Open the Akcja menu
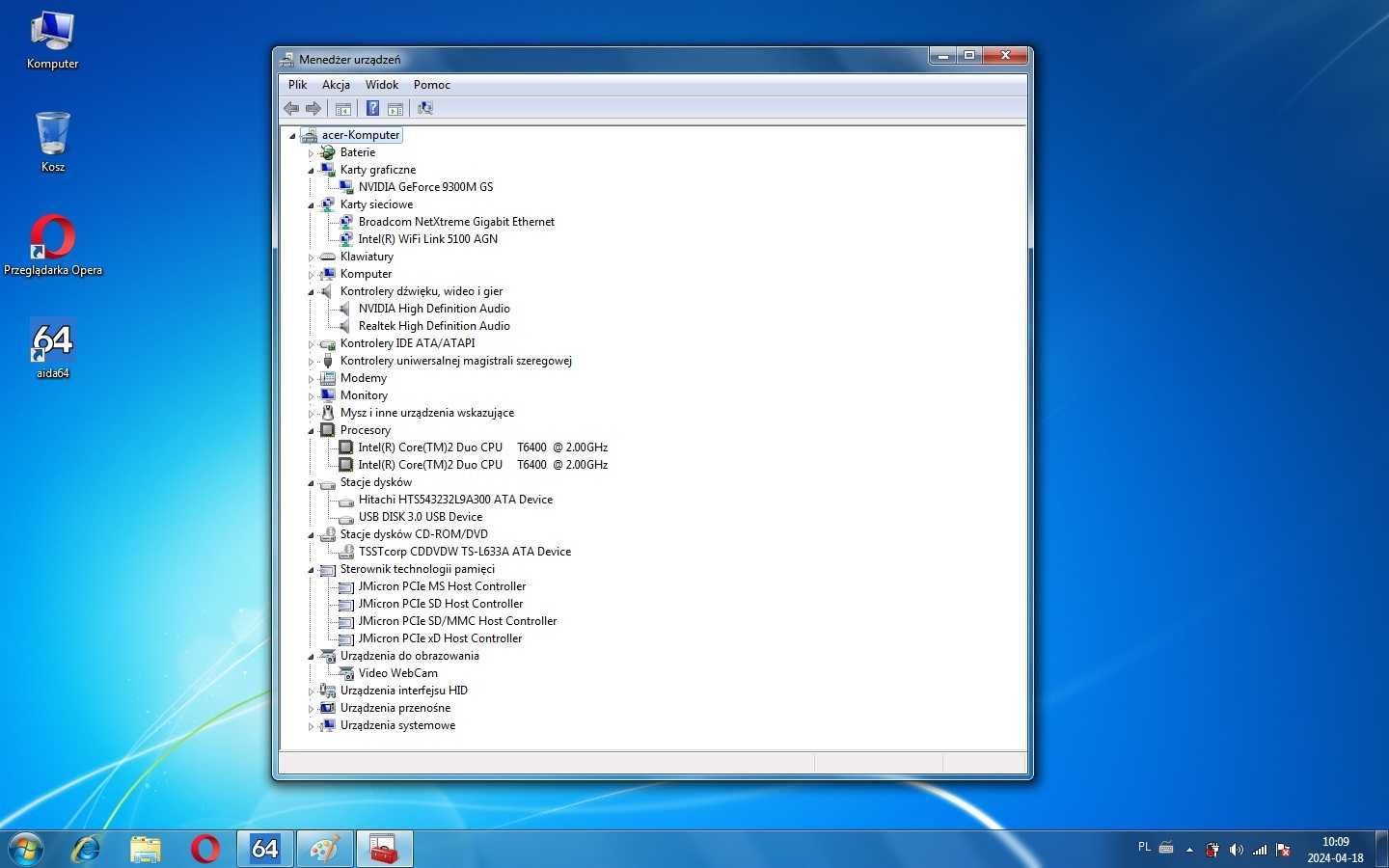 [x=336, y=85]
